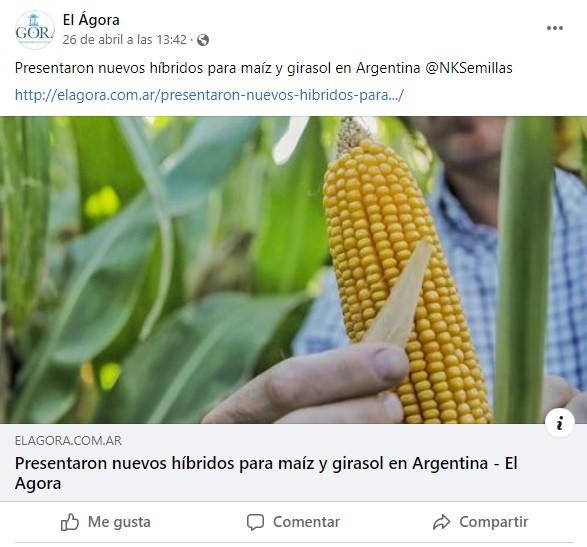Open the El Ágora page name link
The height and width of the screenshot is (547, 587).
(91, 20)
